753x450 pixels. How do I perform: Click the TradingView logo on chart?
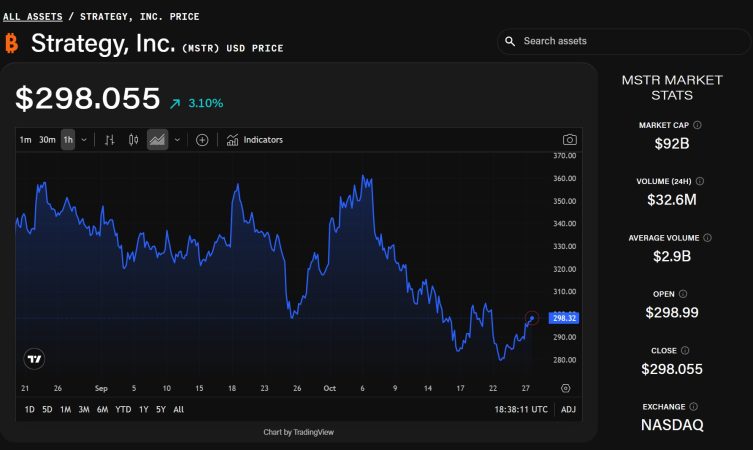(x=35, y=359)
